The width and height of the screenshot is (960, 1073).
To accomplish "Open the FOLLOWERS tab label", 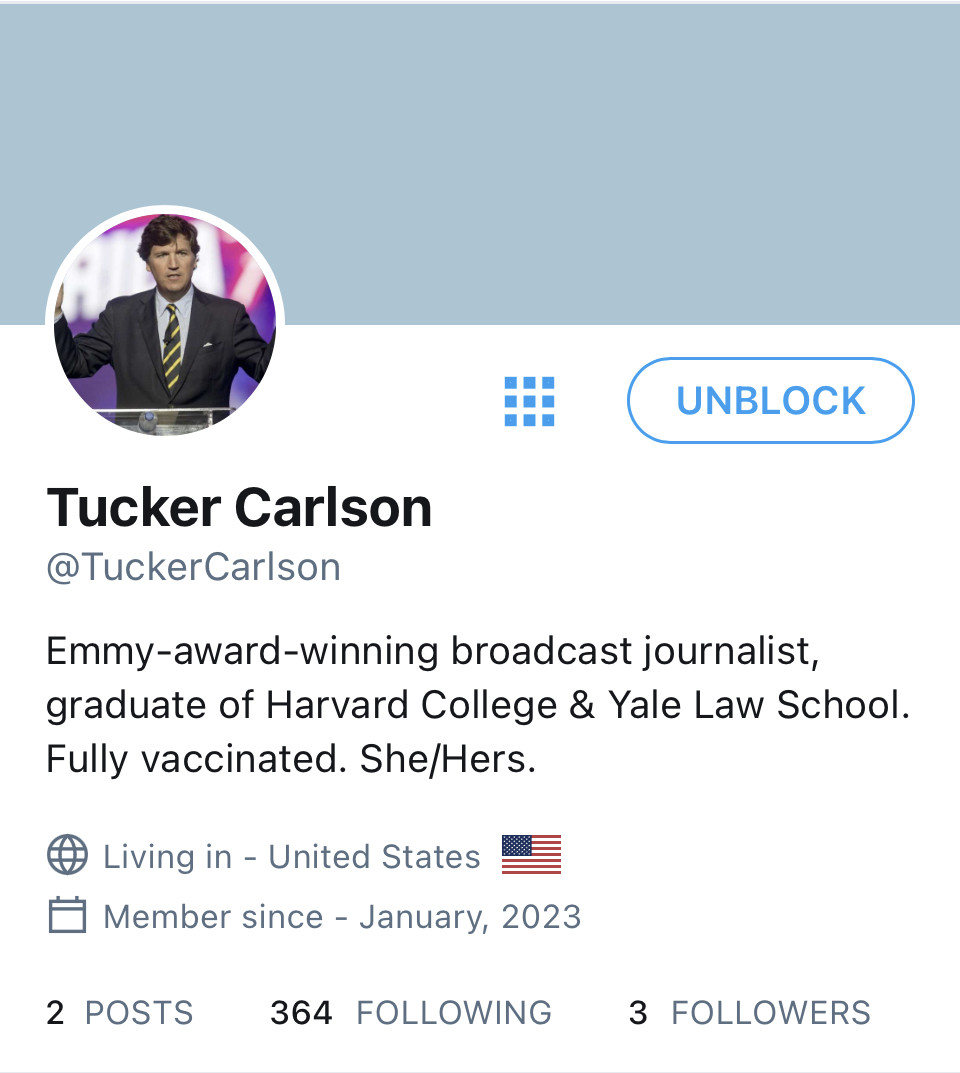I will (770, 1013).
